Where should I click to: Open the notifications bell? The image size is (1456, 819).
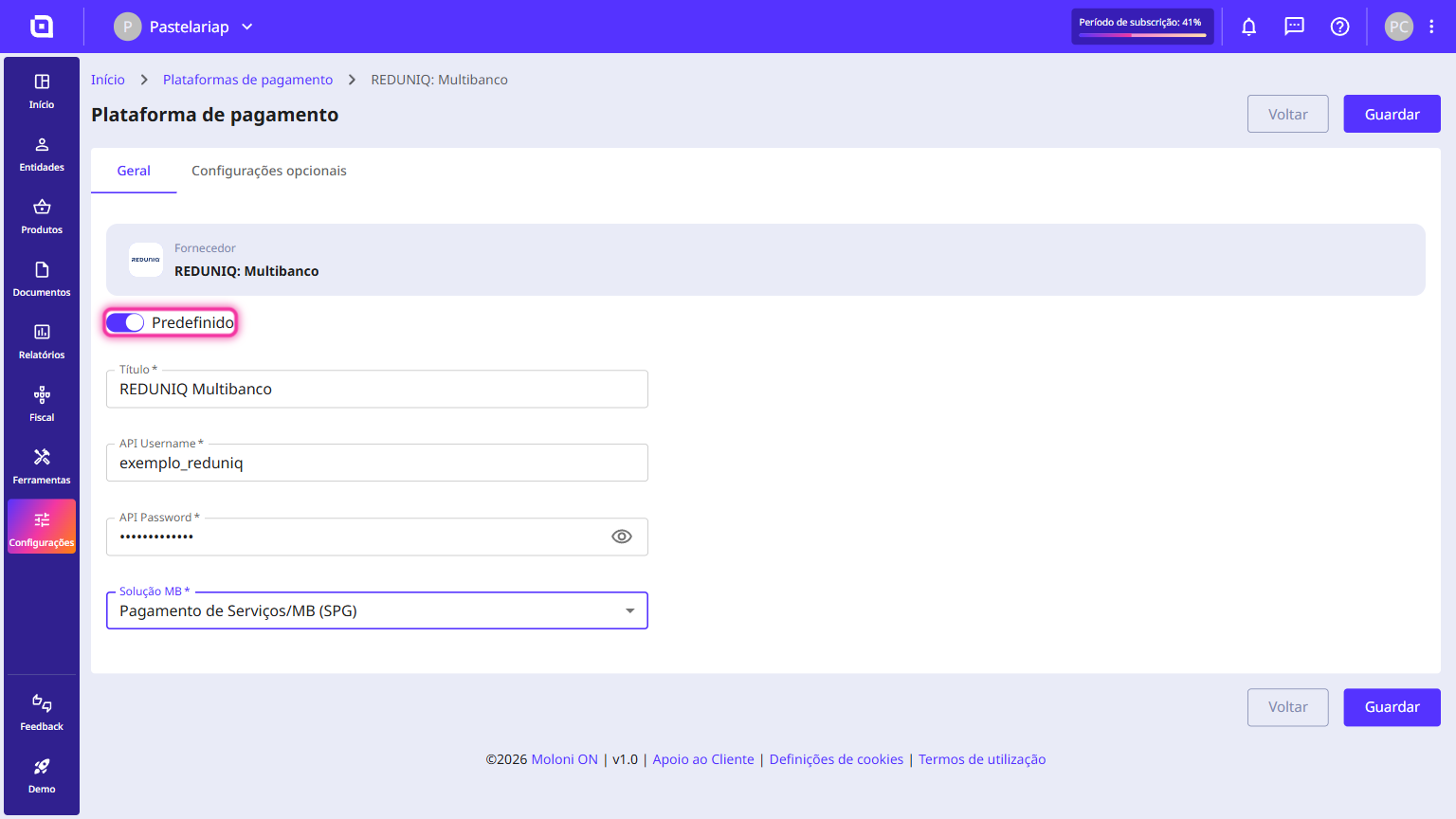(1249, 27)
